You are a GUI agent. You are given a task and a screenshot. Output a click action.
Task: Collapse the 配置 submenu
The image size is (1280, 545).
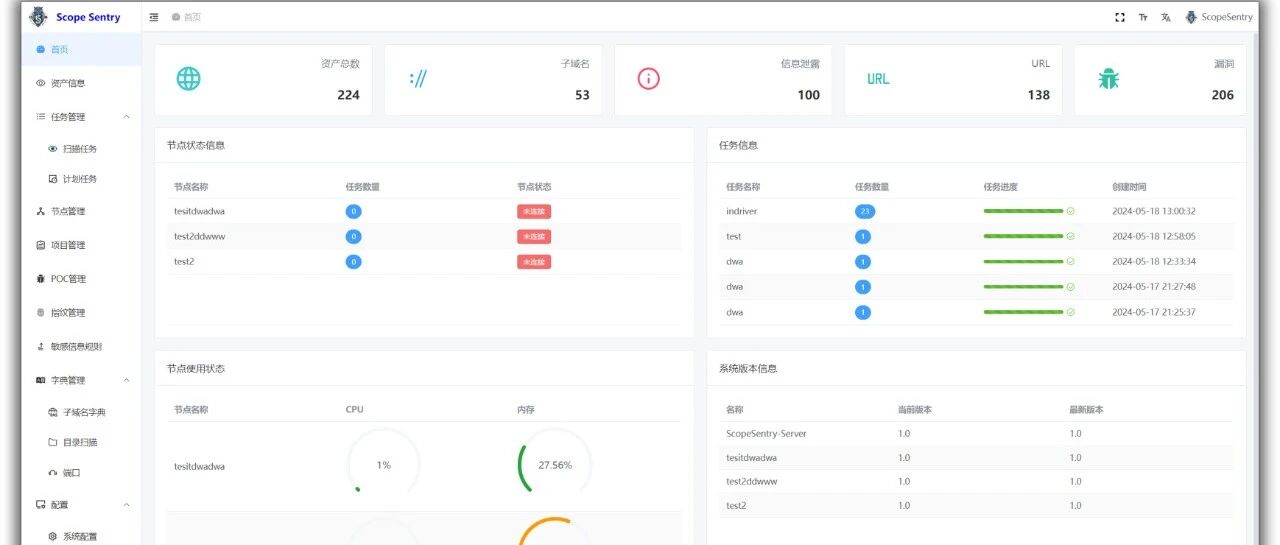click(x=126, y=505)
